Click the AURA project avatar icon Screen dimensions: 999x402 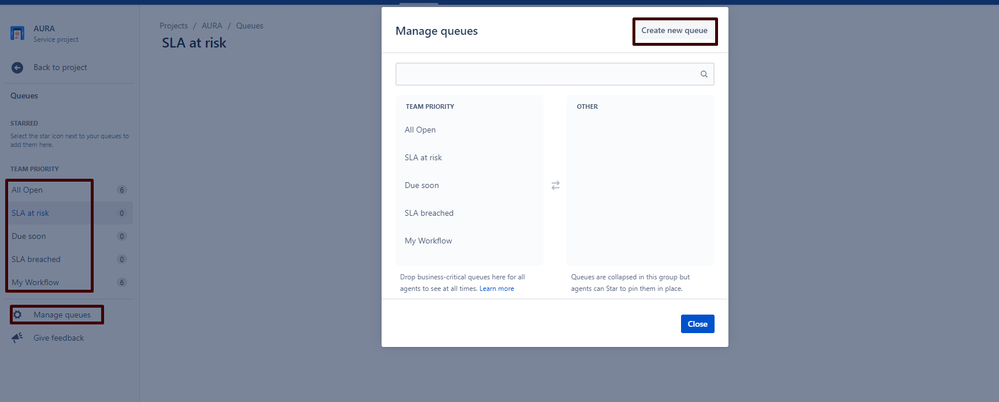click(17, 33)
